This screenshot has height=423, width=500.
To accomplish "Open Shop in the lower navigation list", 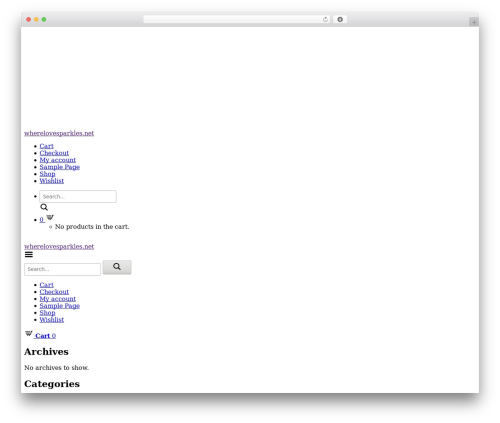I will click(x=47, y=313).
